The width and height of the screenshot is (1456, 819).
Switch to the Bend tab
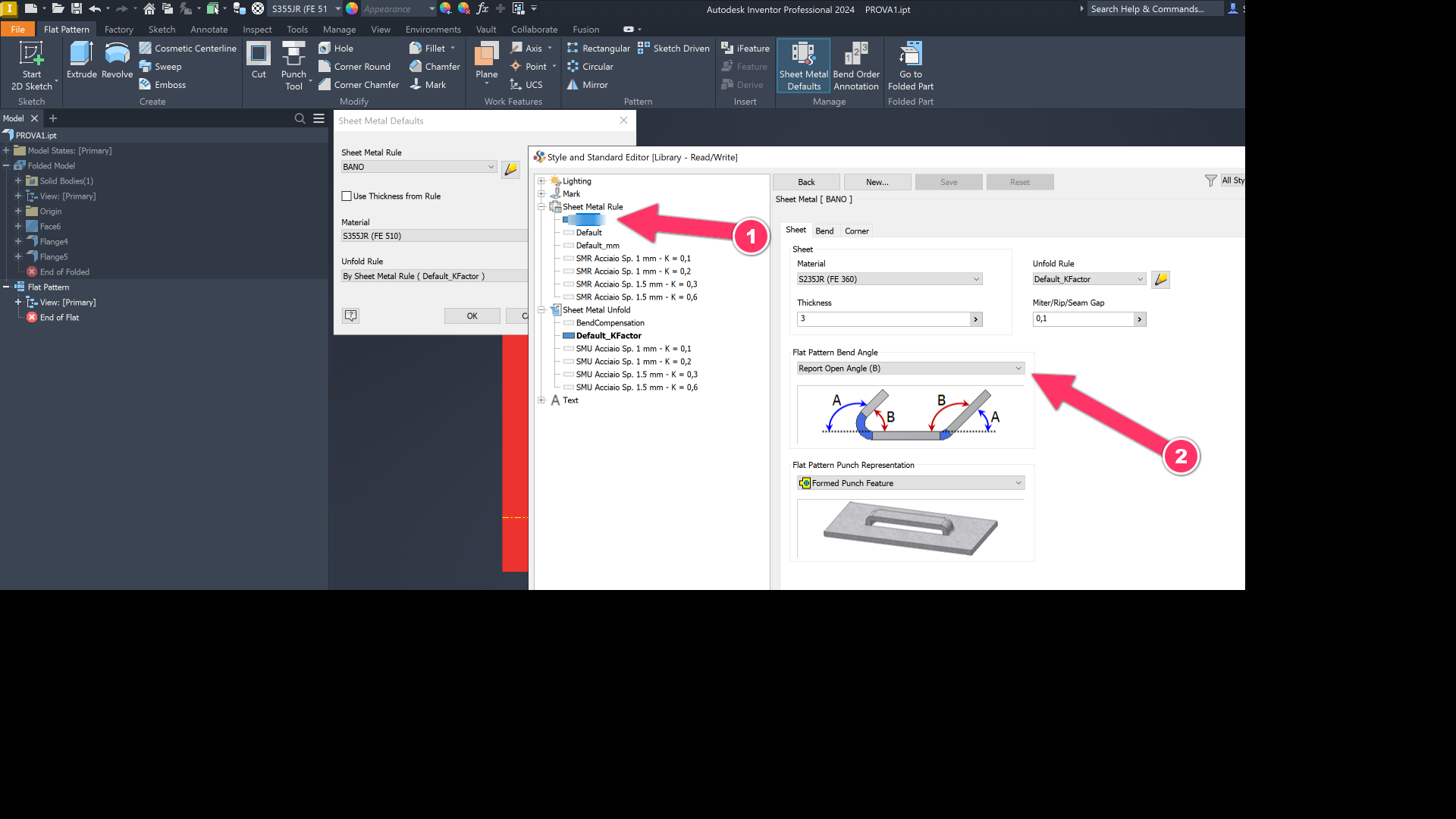824,231
